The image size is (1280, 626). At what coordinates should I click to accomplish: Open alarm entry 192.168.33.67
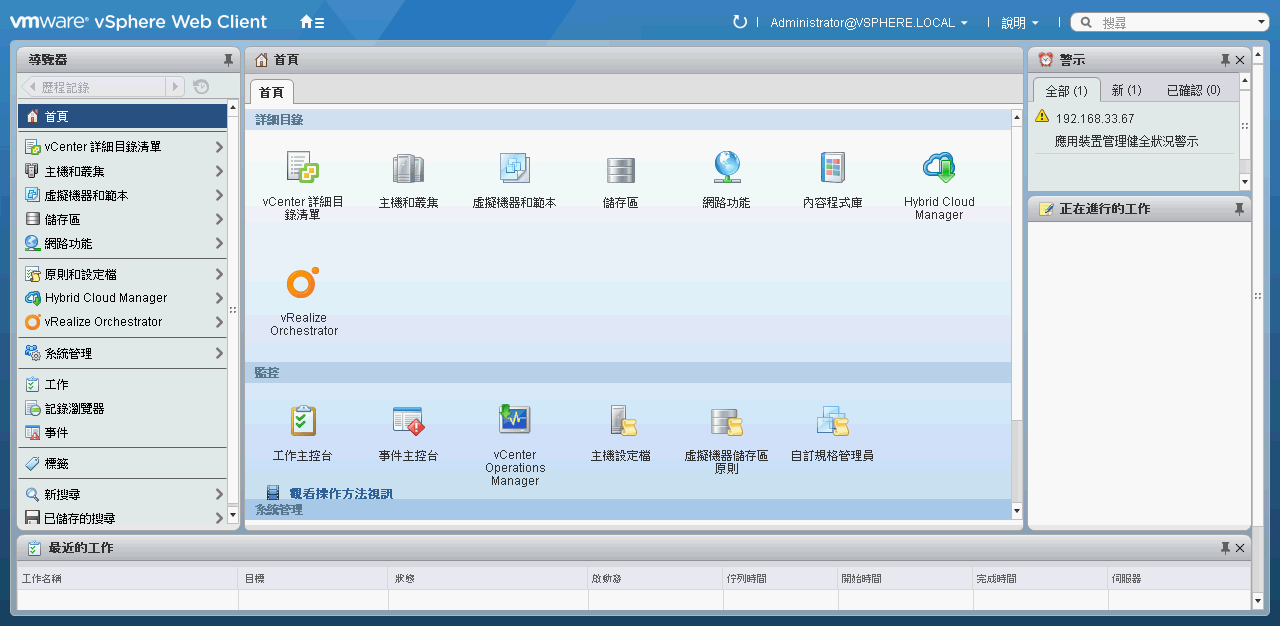(x=1095, y=118)
